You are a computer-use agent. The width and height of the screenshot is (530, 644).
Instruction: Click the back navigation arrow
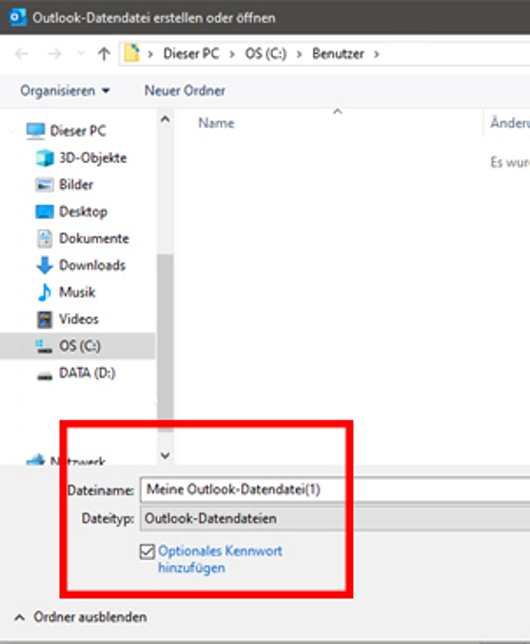coord(21,54)
